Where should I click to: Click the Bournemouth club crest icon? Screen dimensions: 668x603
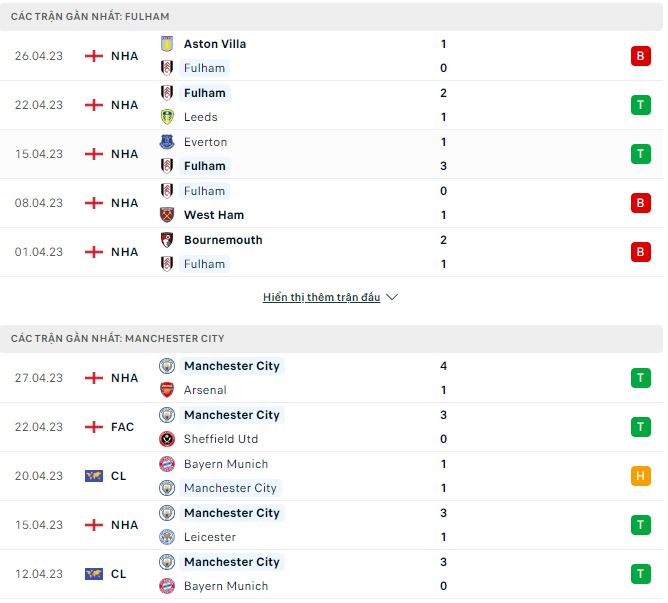tap(167, 240)
